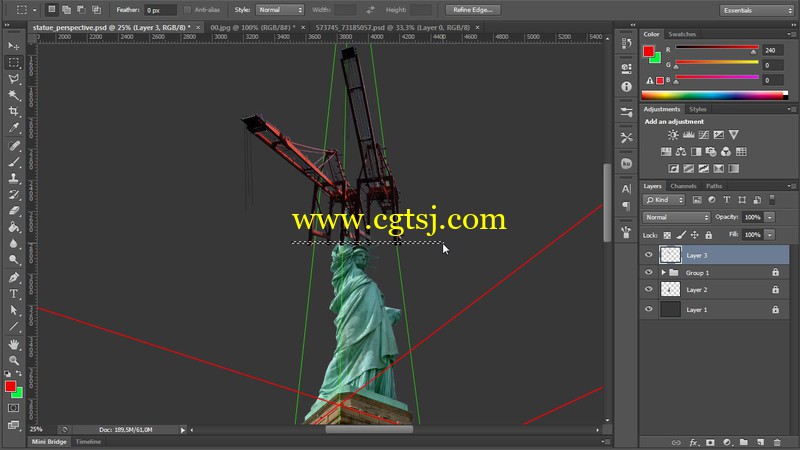
Task: Add a Curves adjustment
Action: (x=704, y=135)
